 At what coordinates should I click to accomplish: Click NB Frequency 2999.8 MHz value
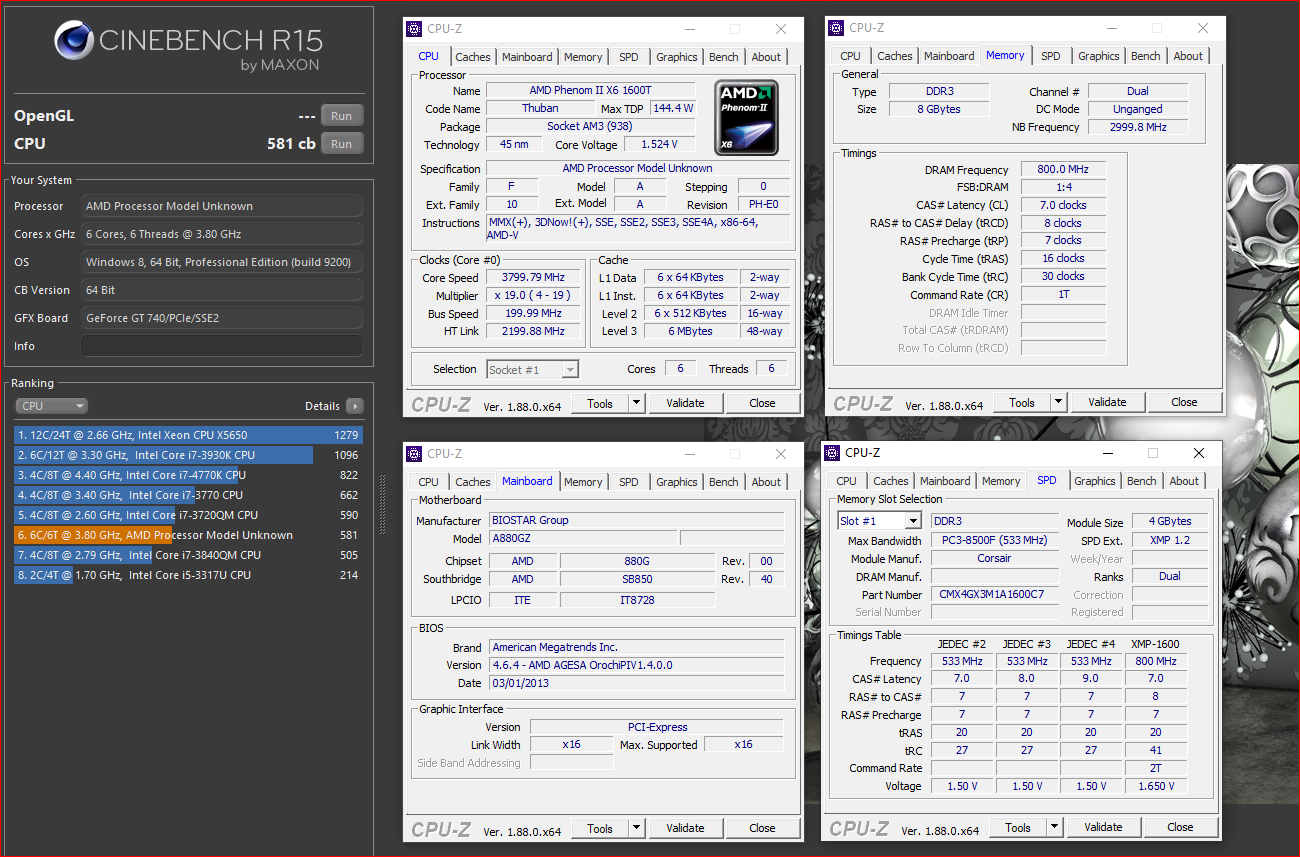pyautogui.click(x=1137, y=127)
